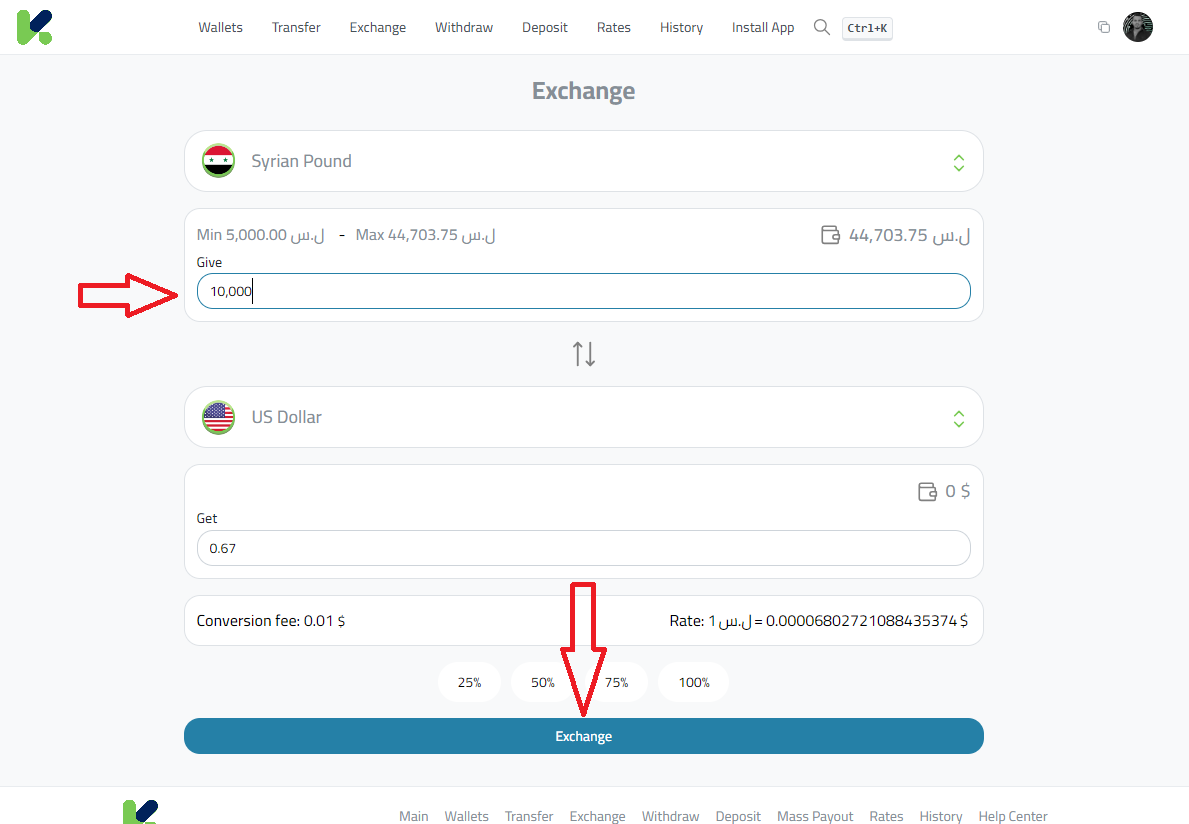Open the Rates page from top navigation

[613, 27]
